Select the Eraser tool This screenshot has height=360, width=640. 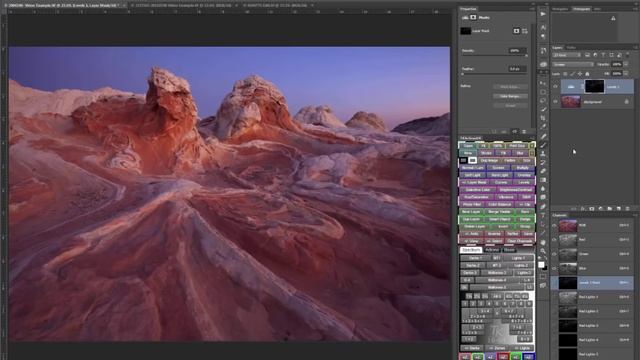543,171
